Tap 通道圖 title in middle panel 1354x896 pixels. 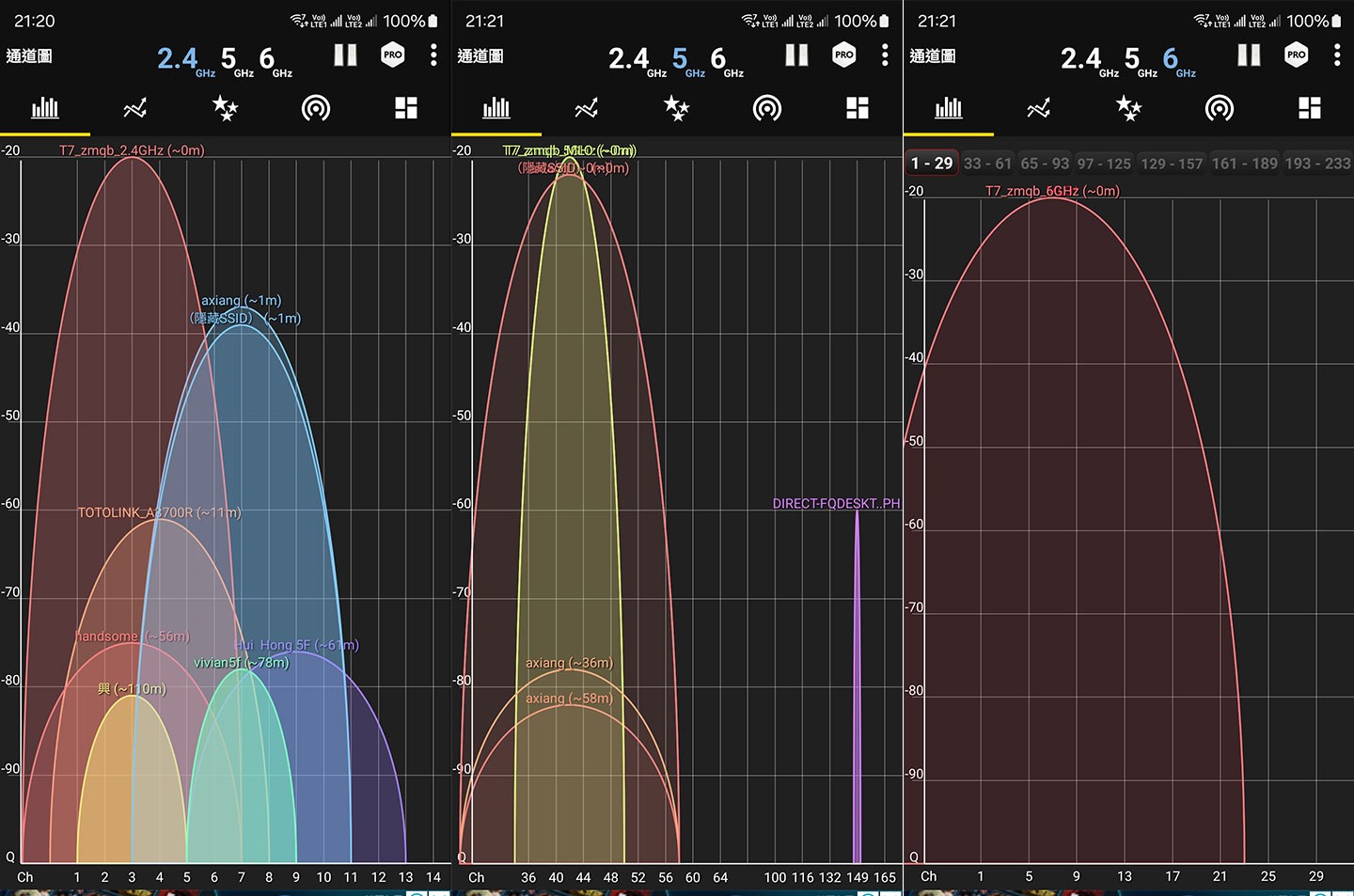(480, 56)
